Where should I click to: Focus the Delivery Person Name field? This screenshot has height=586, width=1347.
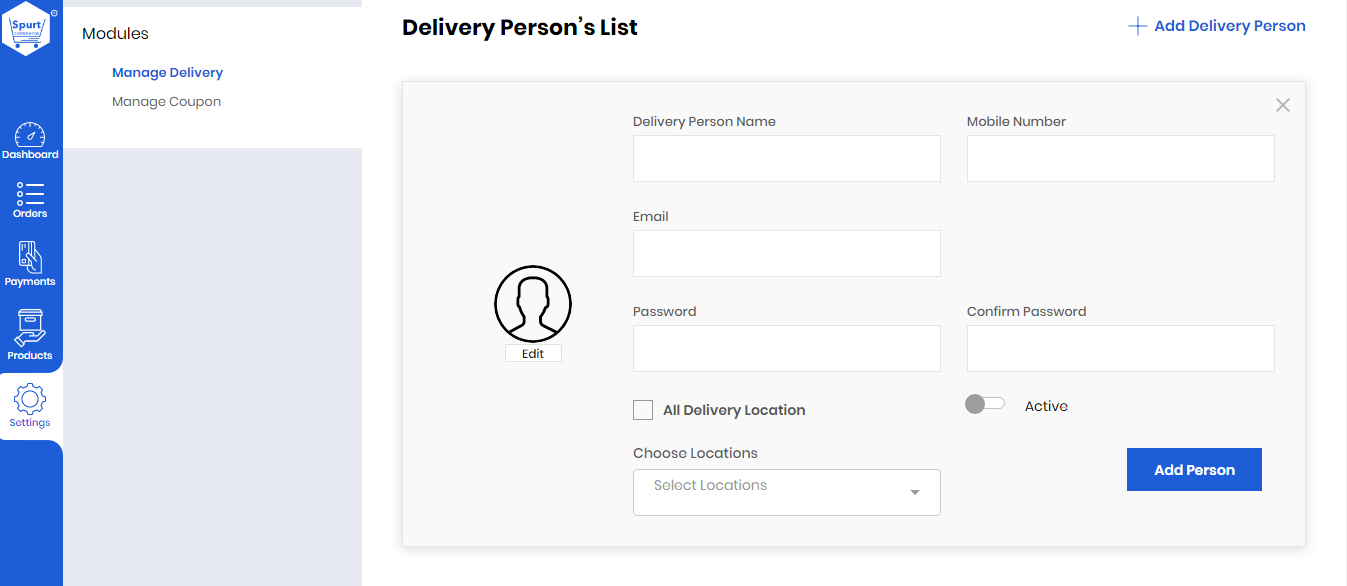[x=787, y=158]
